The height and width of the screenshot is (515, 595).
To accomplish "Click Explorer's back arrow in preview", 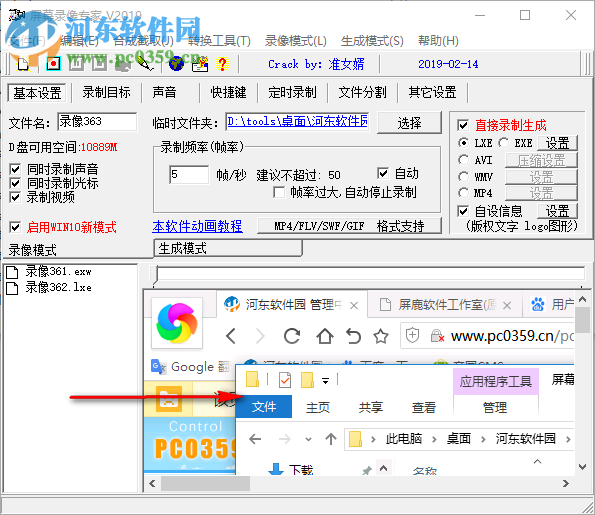I will 255,439.
